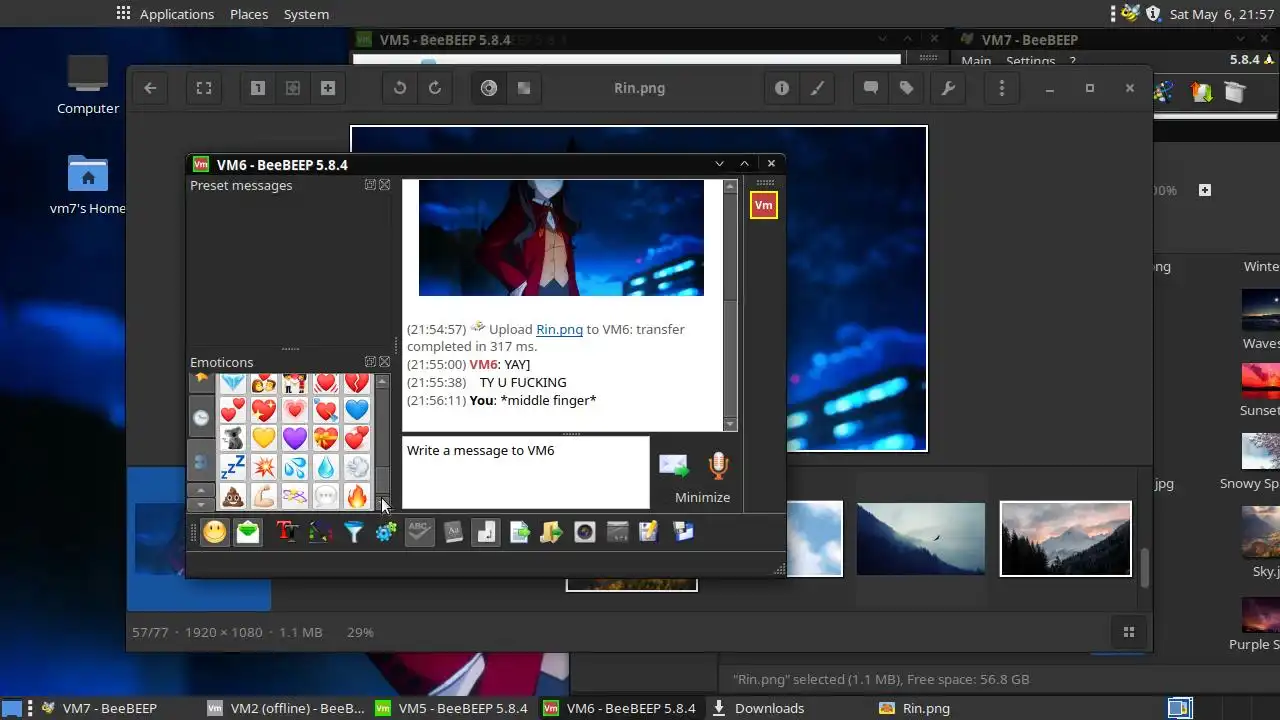Click the microphone voice message icon
The width and height of the screenshot is (1280, 720).
(718, 466)
